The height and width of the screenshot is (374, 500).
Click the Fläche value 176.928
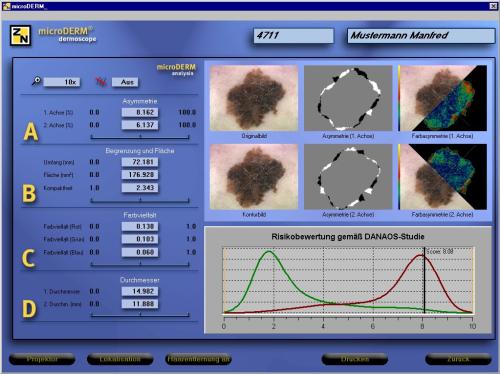click(140, 175)
